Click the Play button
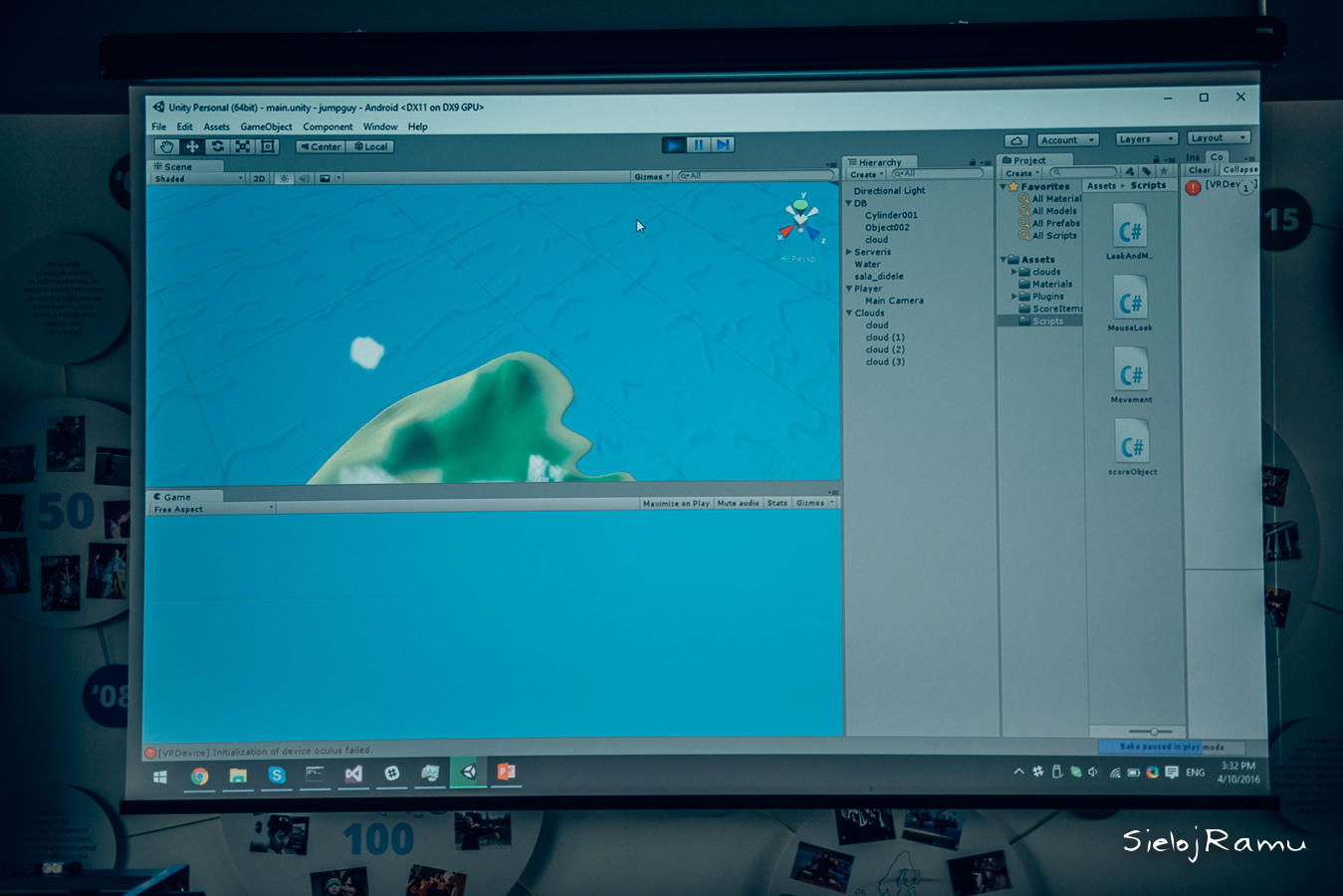1343x896 pixels. [674, 145]
